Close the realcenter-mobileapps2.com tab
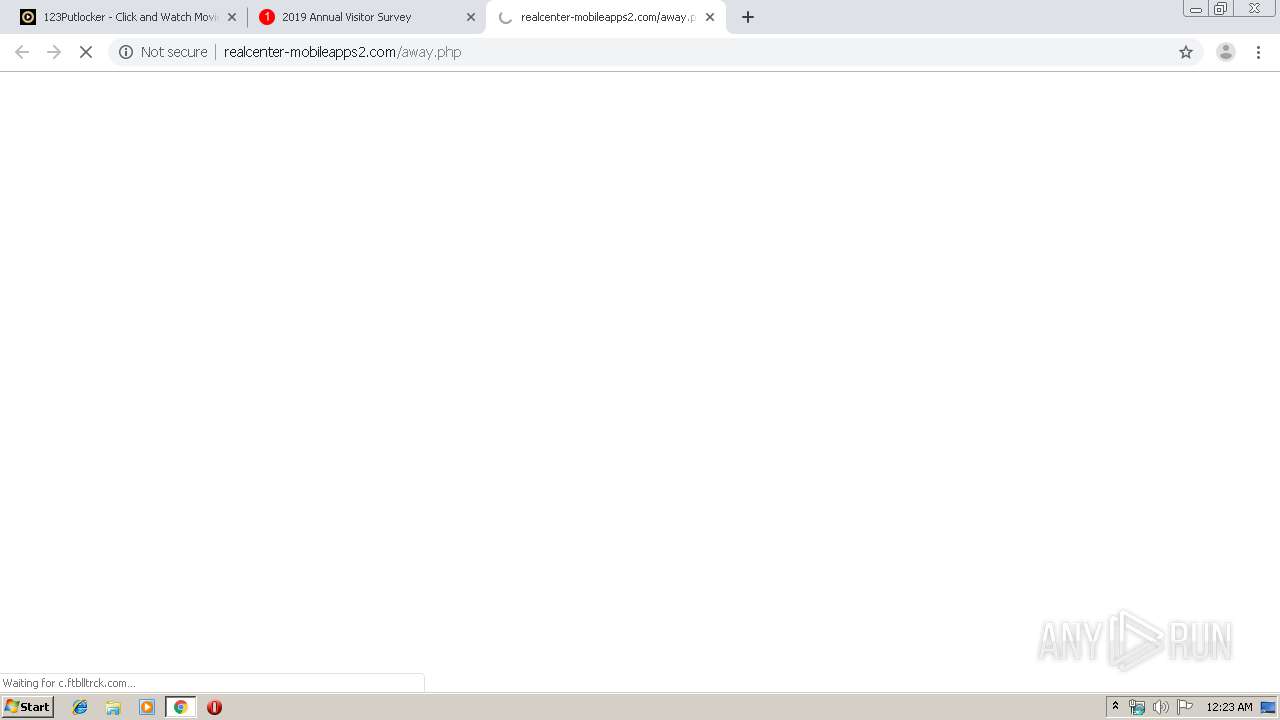Image resolution: width=1280 pixels, height=720 pixels. coord(710,17)
